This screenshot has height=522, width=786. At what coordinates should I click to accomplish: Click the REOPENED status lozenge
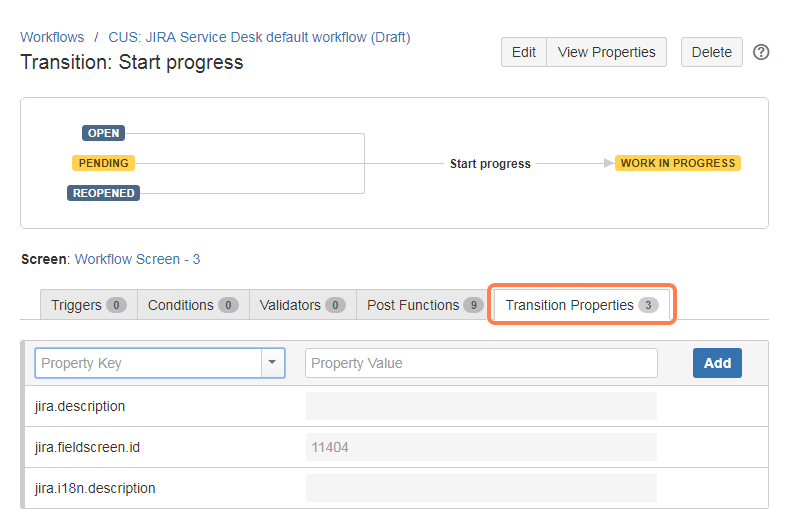click(x=103, y=193)
